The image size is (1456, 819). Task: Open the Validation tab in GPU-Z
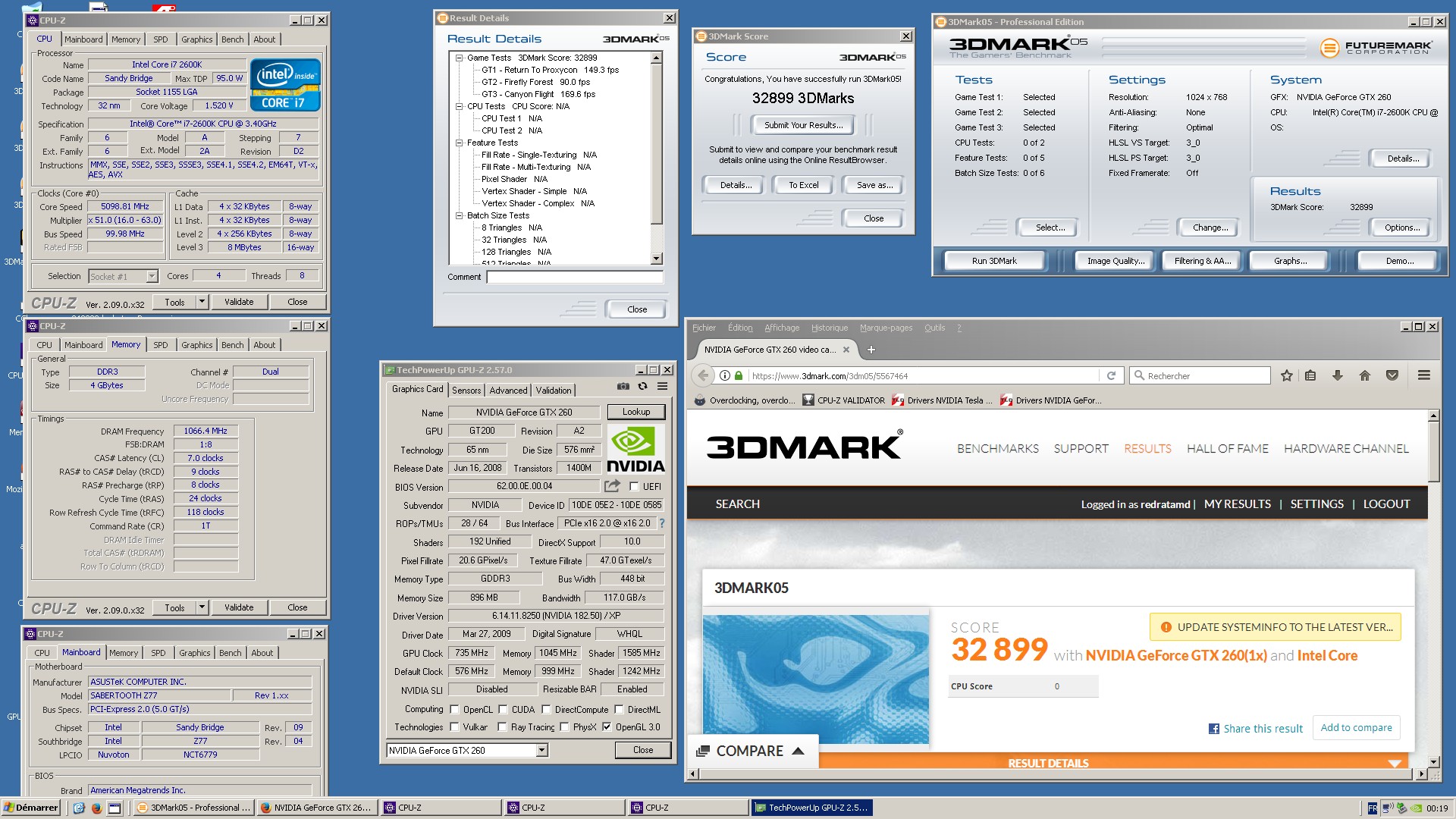554,390
